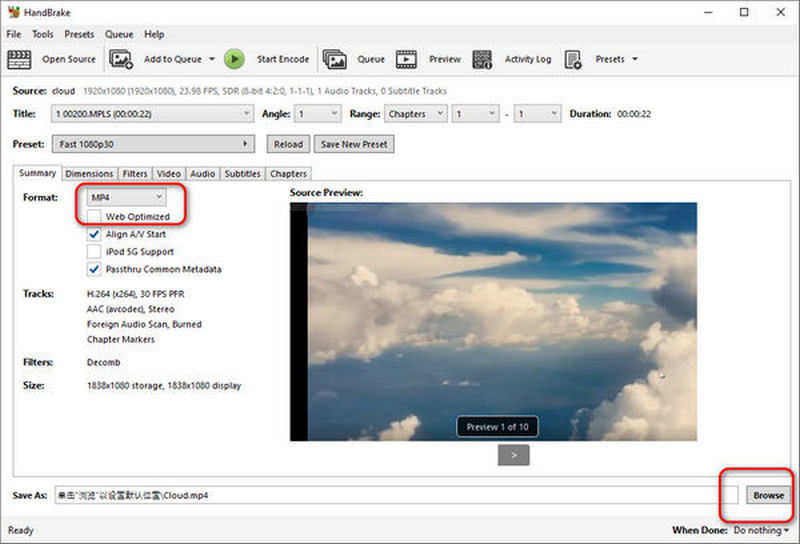
Task: Click the Save As file path field
Action: 396,495
